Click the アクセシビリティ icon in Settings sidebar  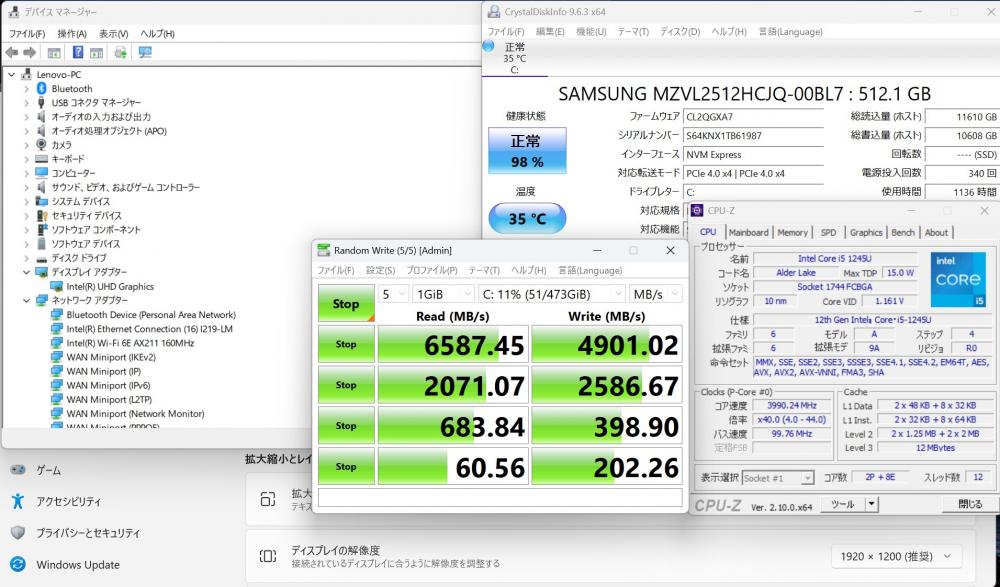[18, 501]
